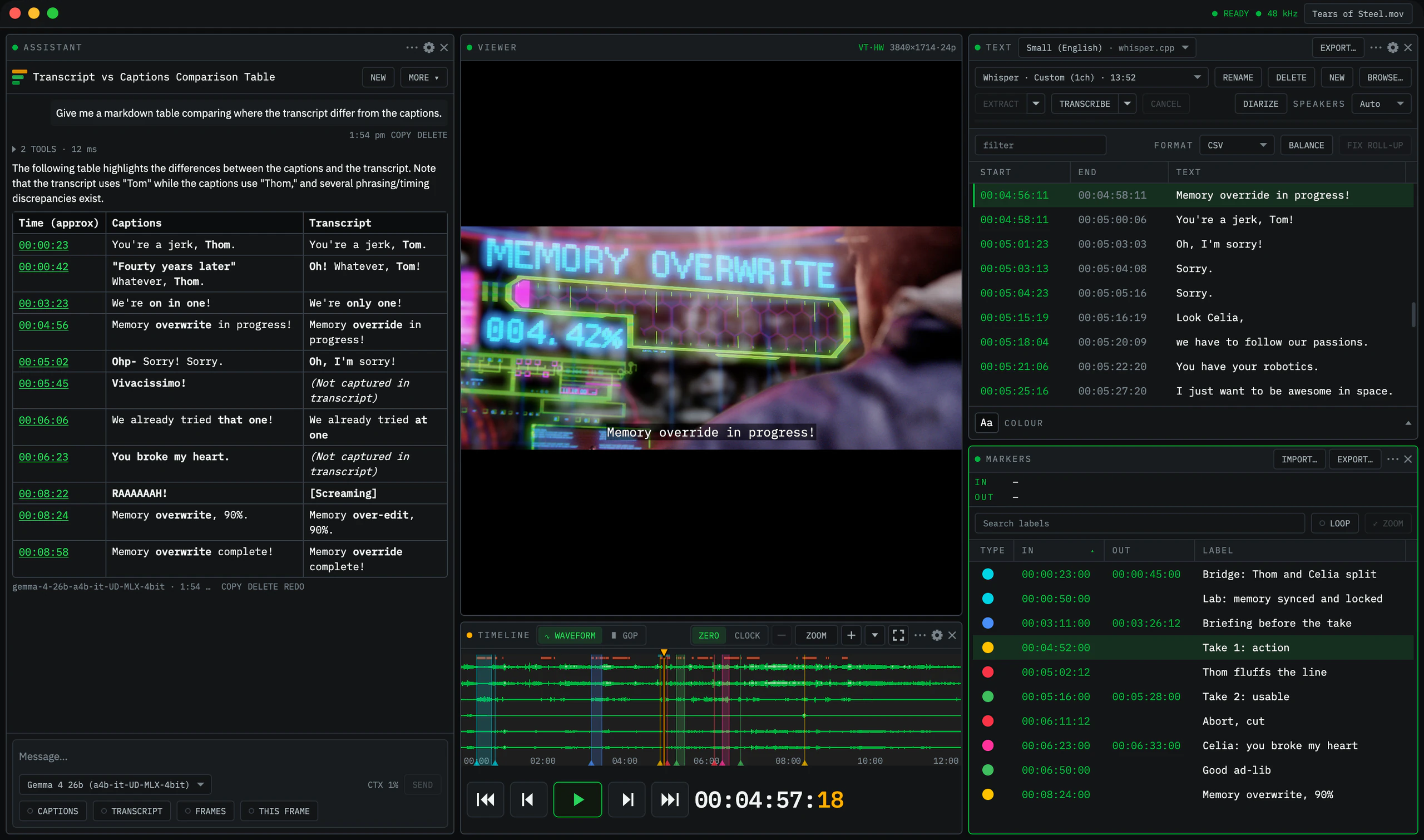Toggle TRANSCRIPT context option
Screen dimensions: 1424x840
pyautogui.click(x=131, y=811)
